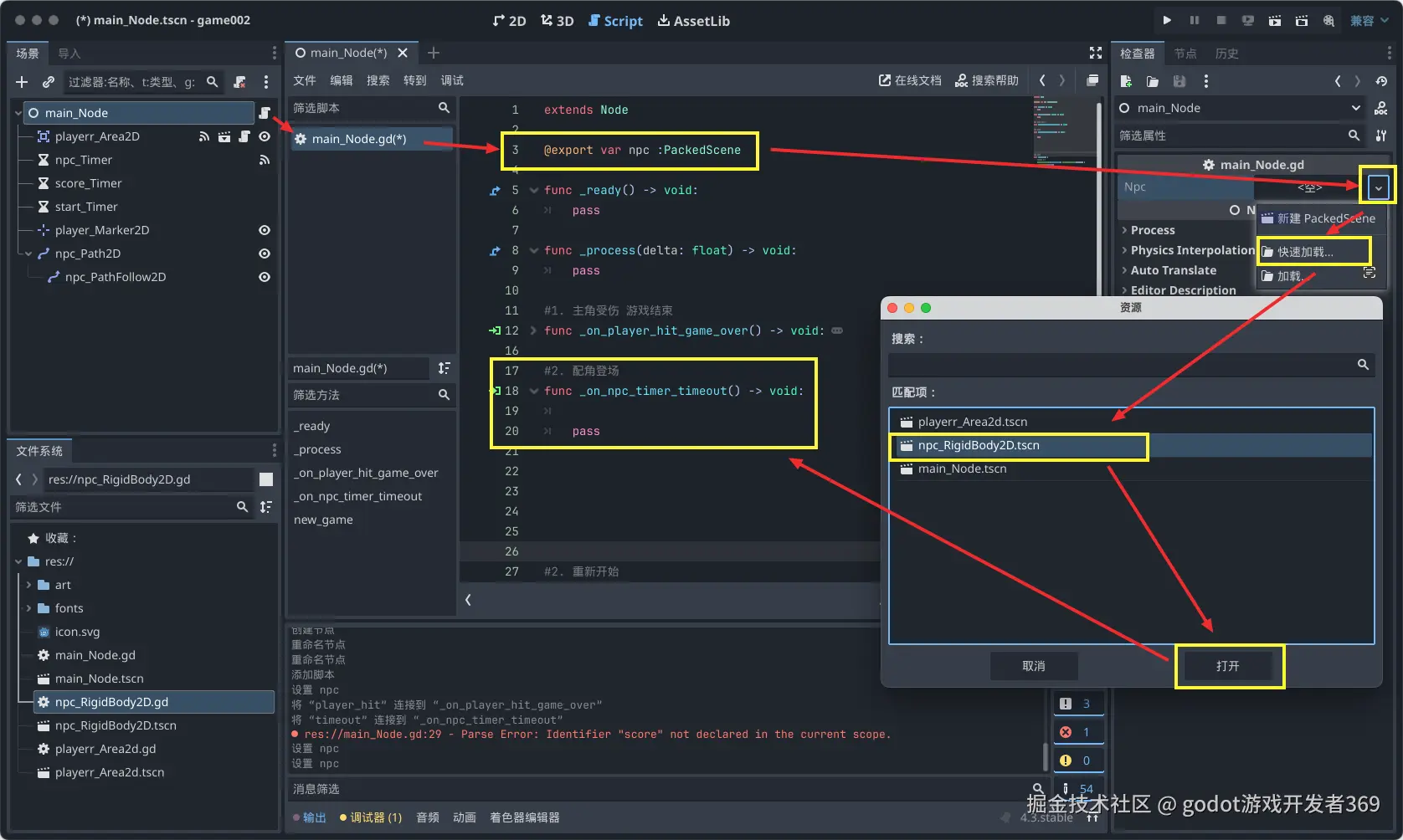
Task: Switch to the 2D workspace
Action: [x=509, y=21]
